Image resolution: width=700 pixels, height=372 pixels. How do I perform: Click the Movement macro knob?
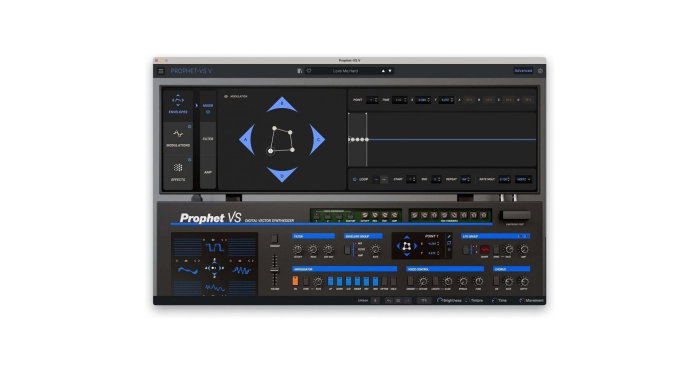click(x=521, y=301)
